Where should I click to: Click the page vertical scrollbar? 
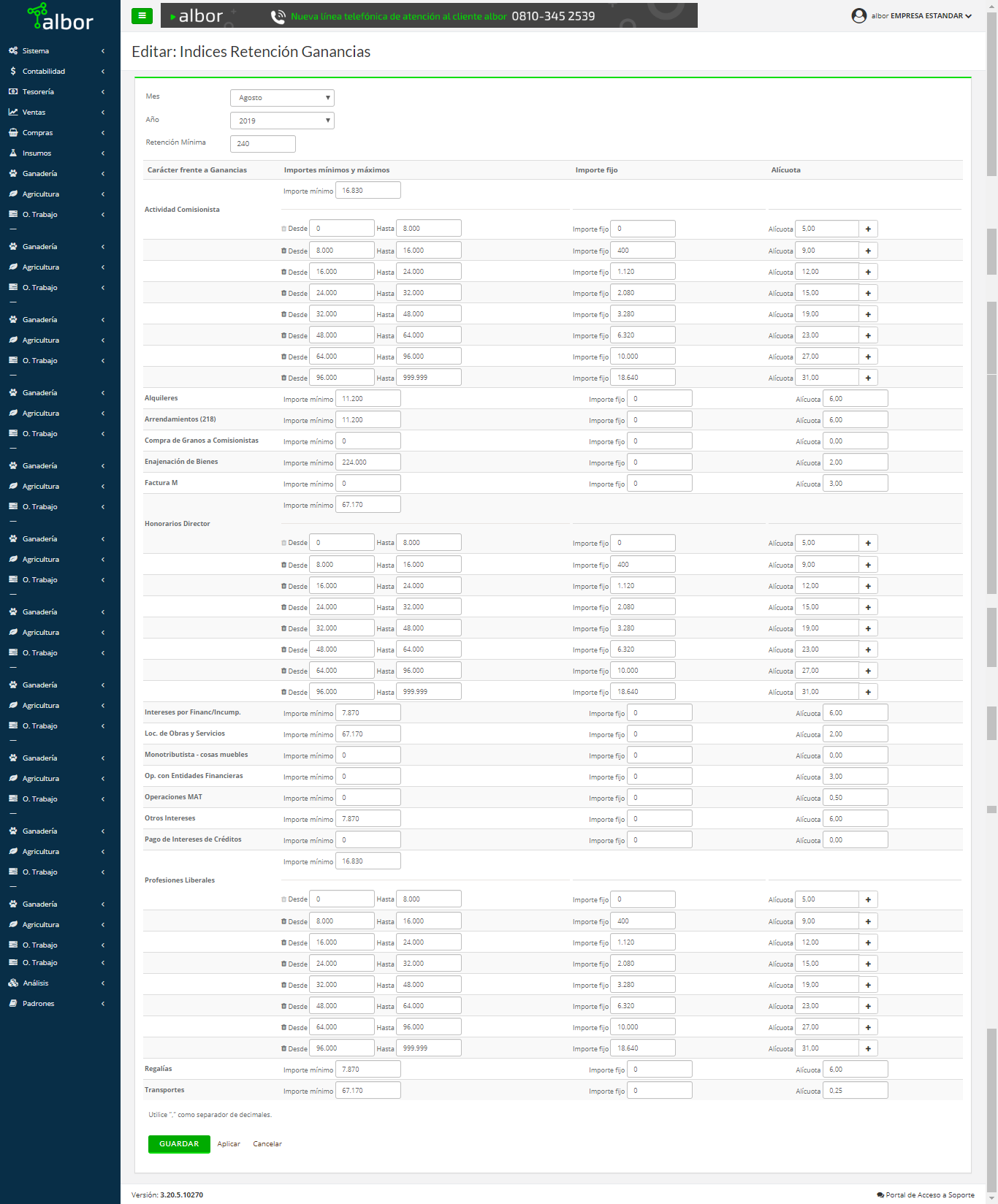991,602
